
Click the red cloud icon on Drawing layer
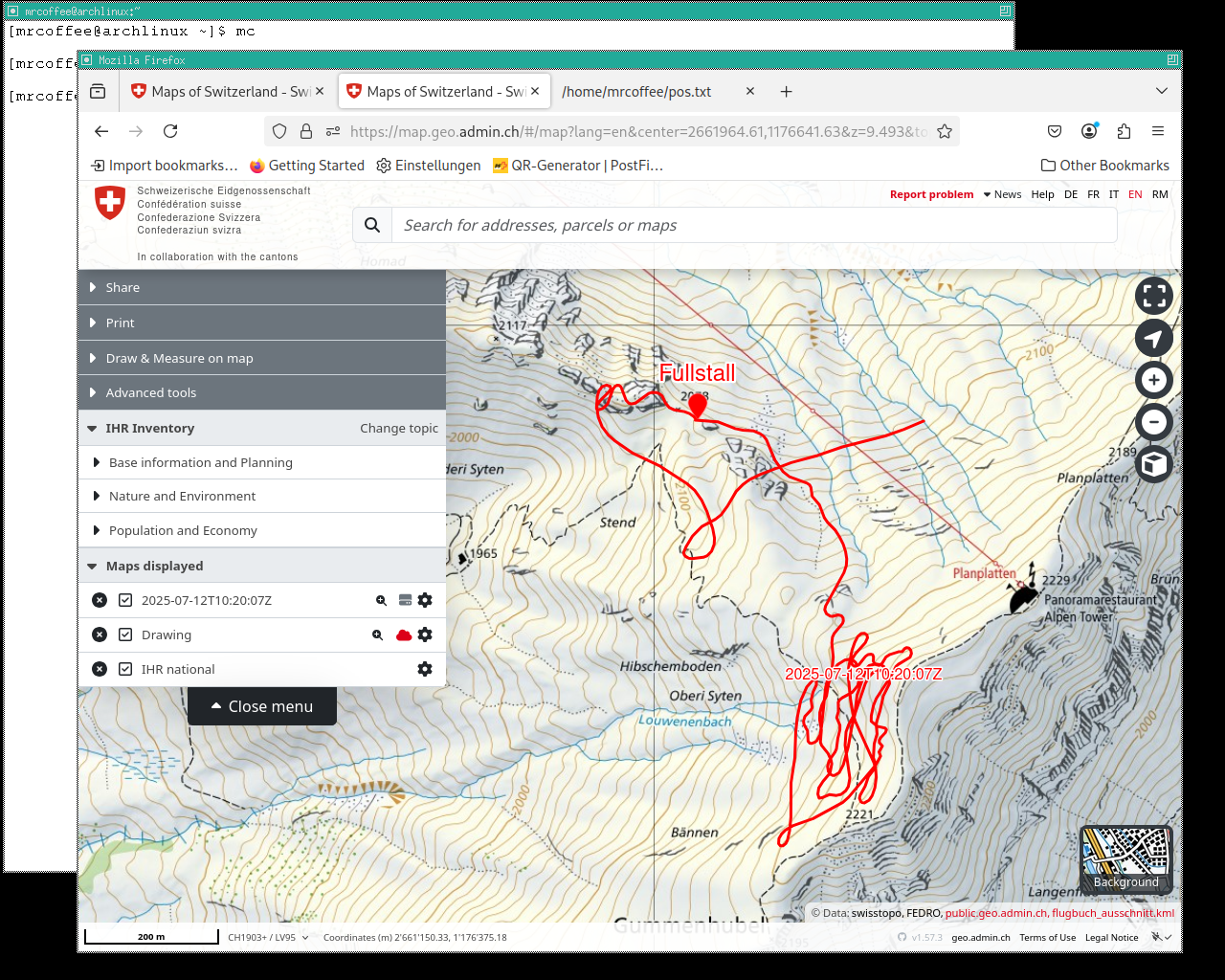coord(404,635)
